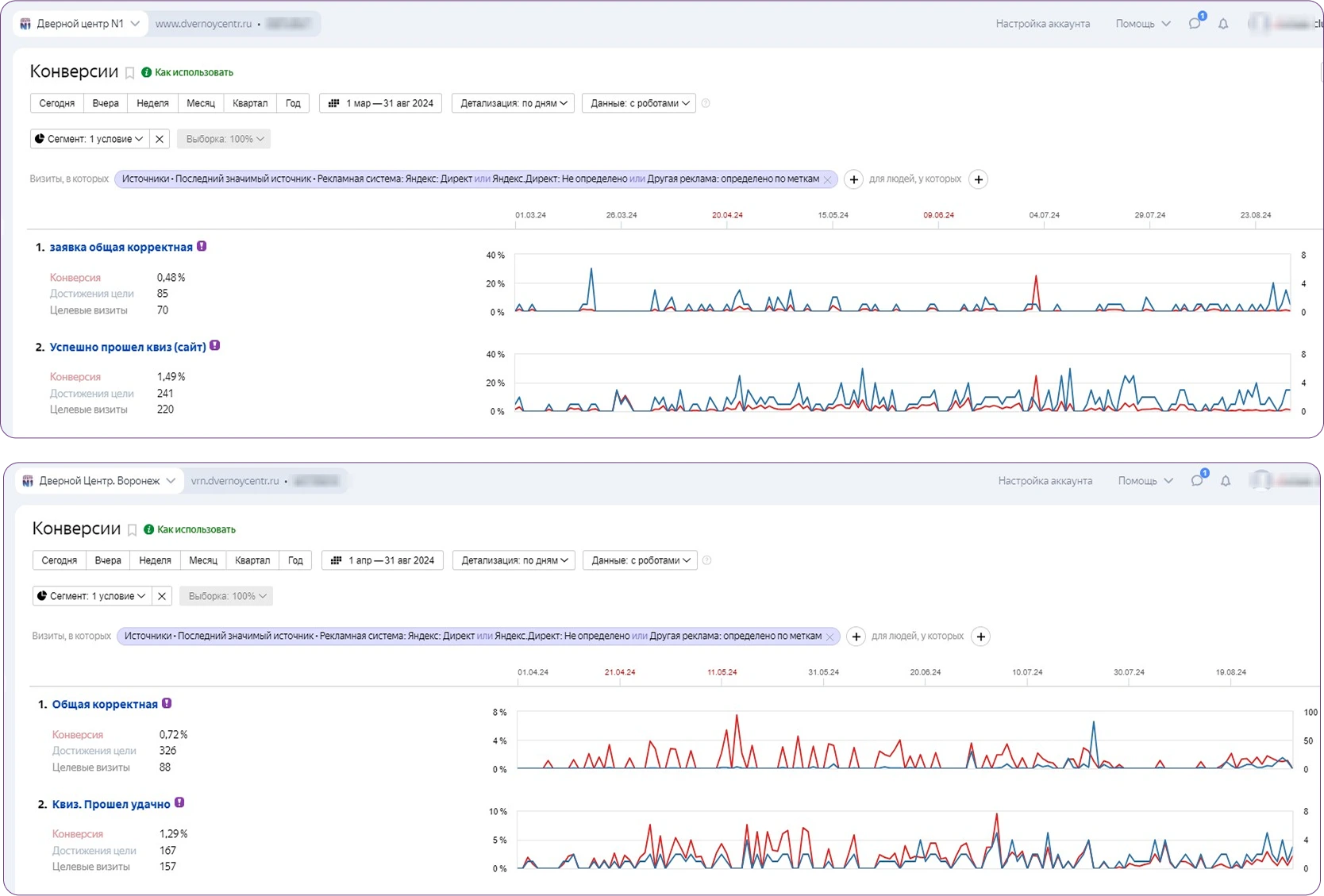Open Выборка: 100% dropdown, www.dvernoycentr.ru report

pos(224,139)
